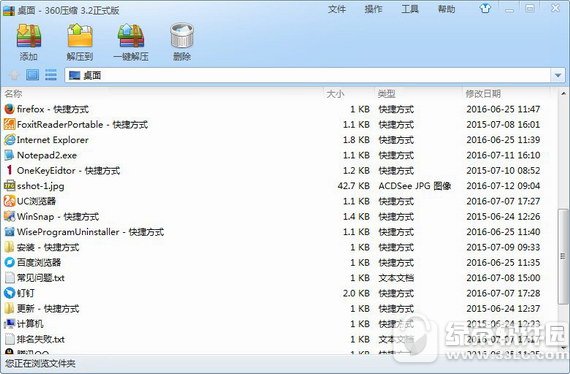
Task: Select the WinSnap shortcut icon
Action: pyautogui.click(x=9, y=216)
